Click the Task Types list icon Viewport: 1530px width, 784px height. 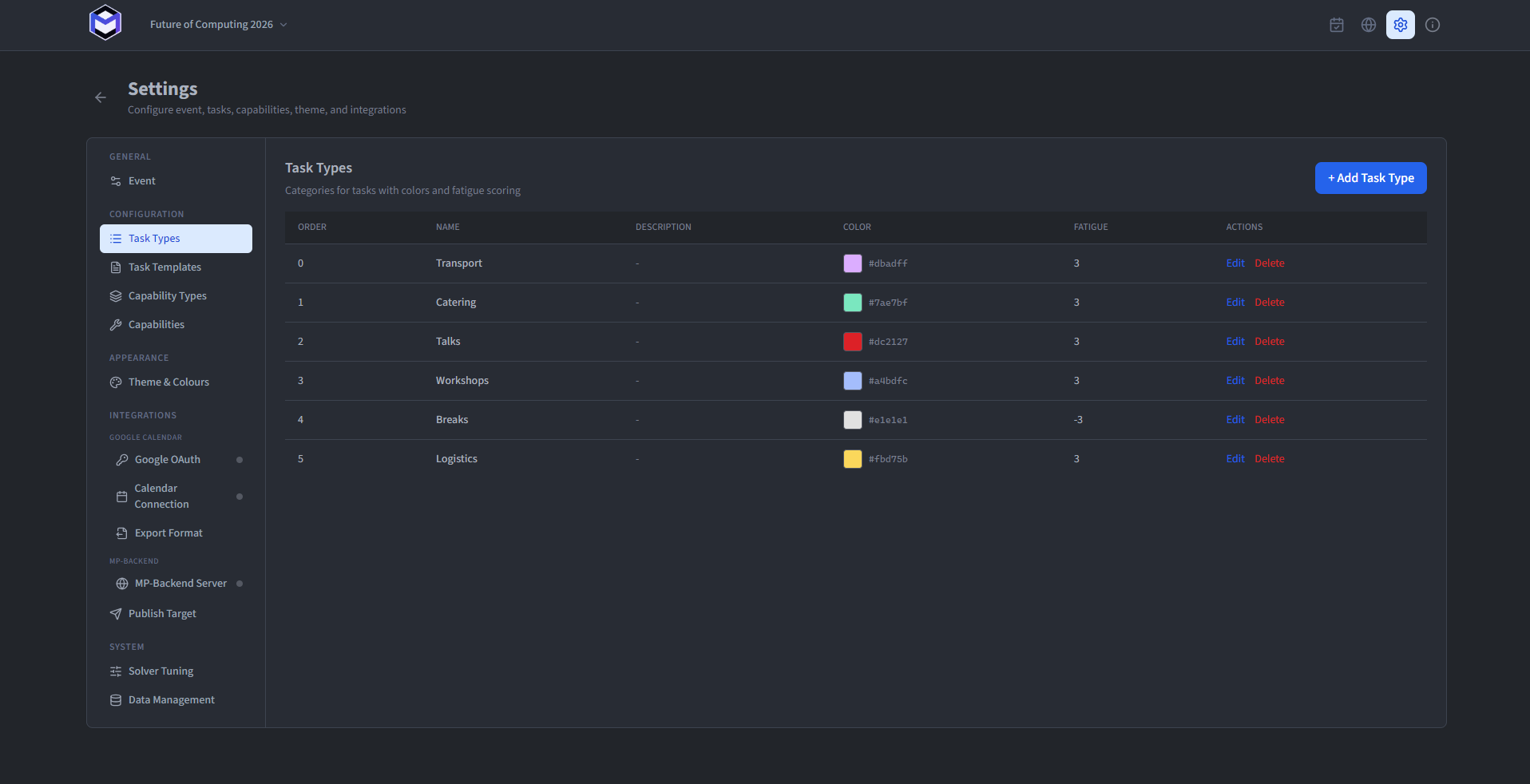pos(116,239)
